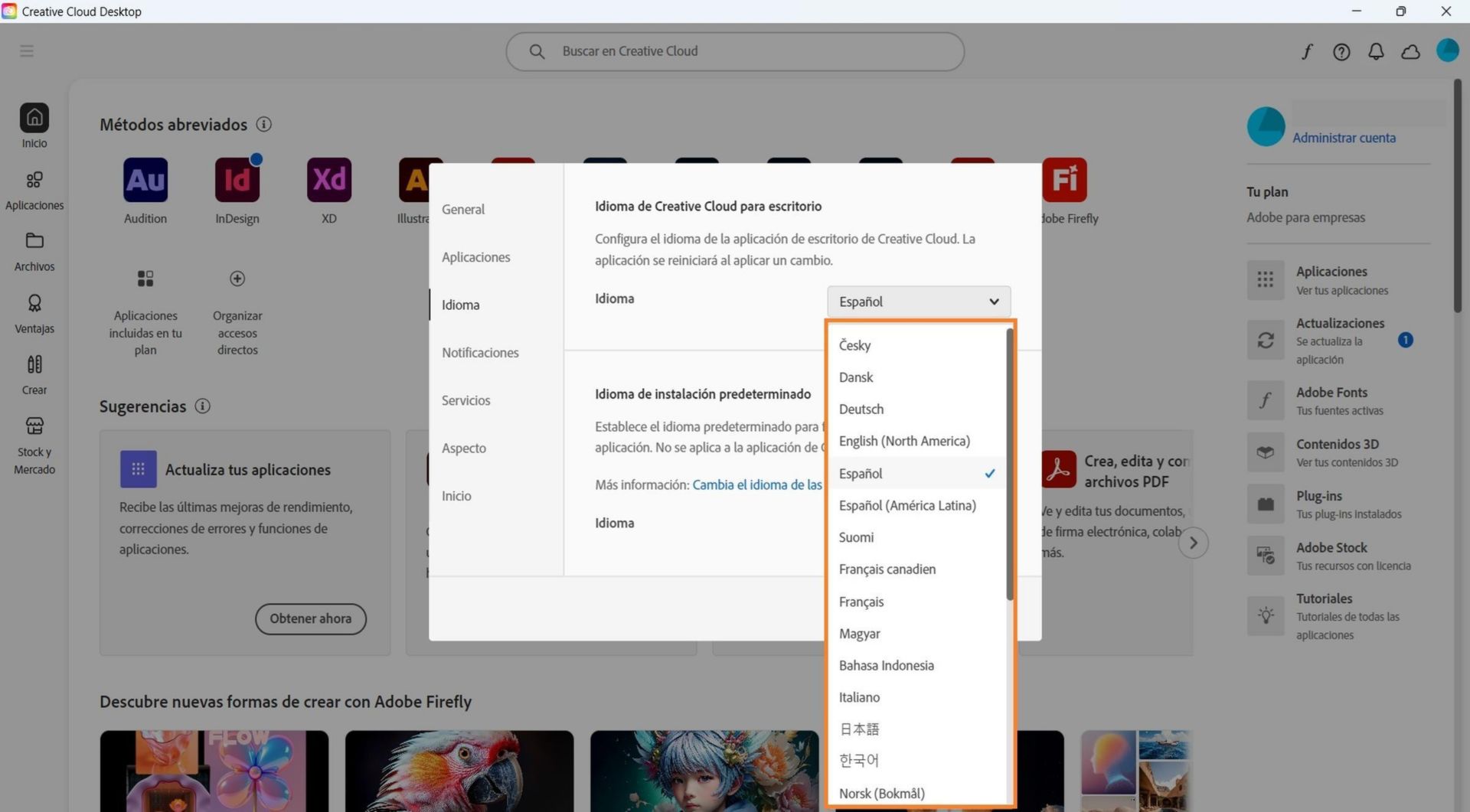Open the blue-haired girl Firefly thumbnail
1470x812 pixels.
pyautogui.click(x=704, y=771)
